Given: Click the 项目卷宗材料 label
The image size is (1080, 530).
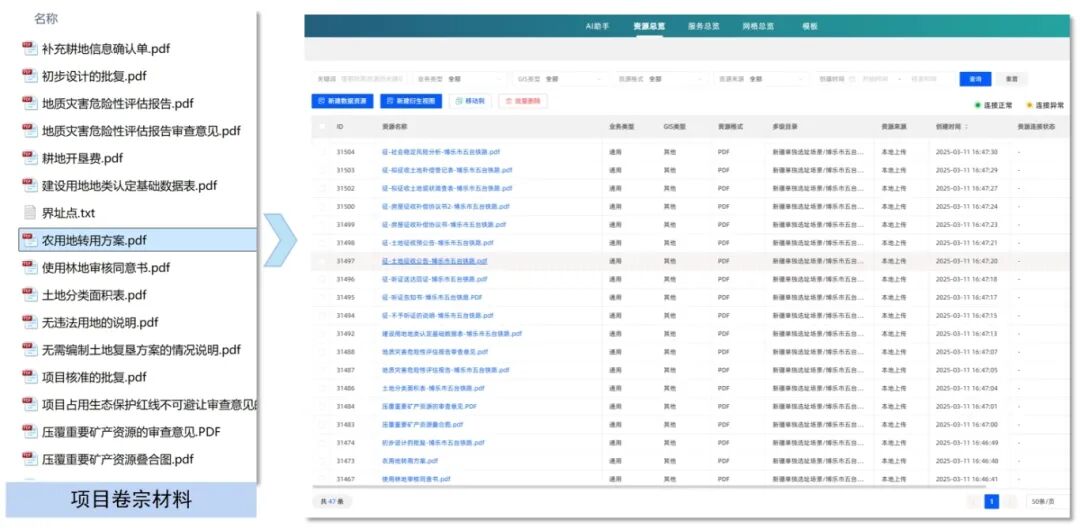Looking at the screenshot, I should point(131,500).
